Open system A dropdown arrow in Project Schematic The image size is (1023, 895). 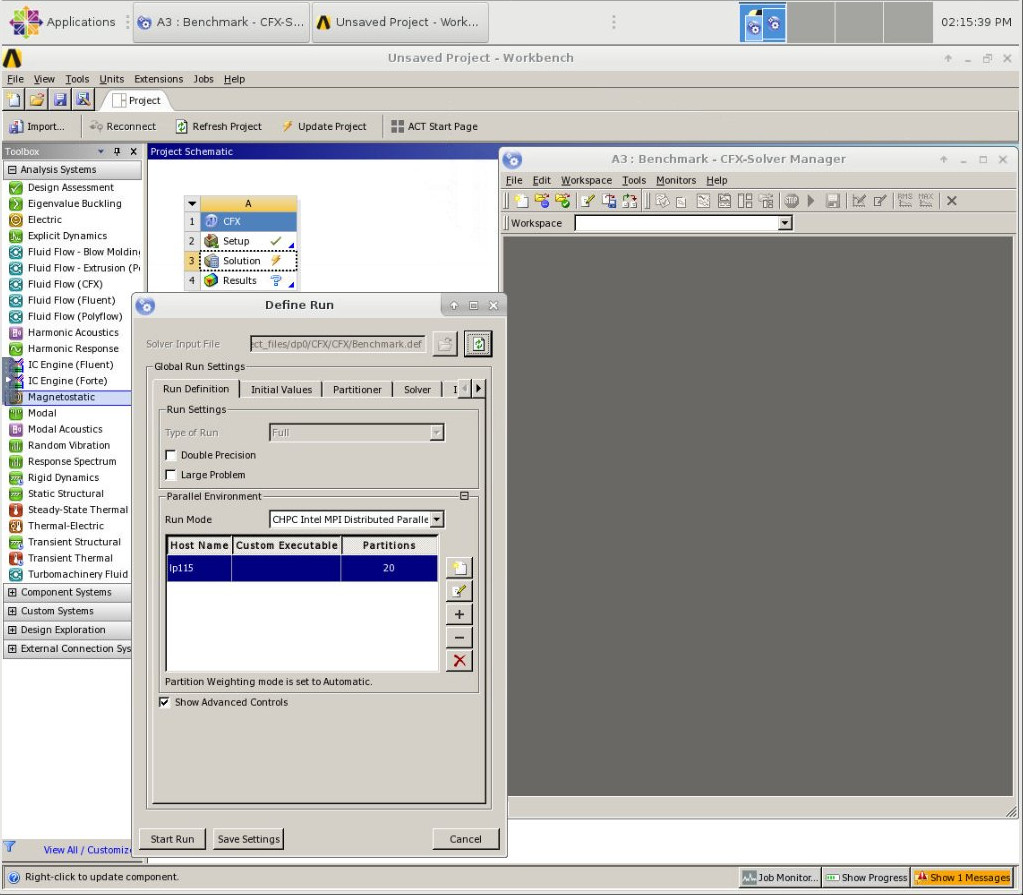point(192,204)
